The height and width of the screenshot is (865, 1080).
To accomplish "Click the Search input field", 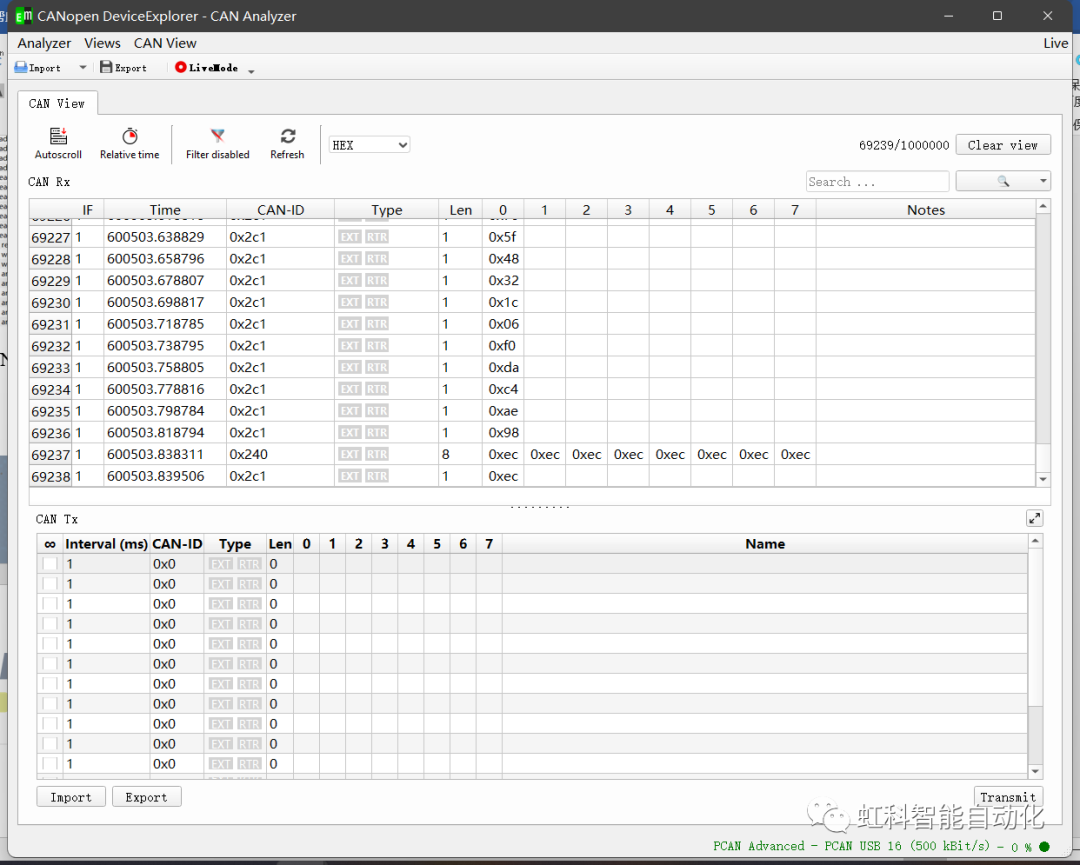I will click(877, 181).
